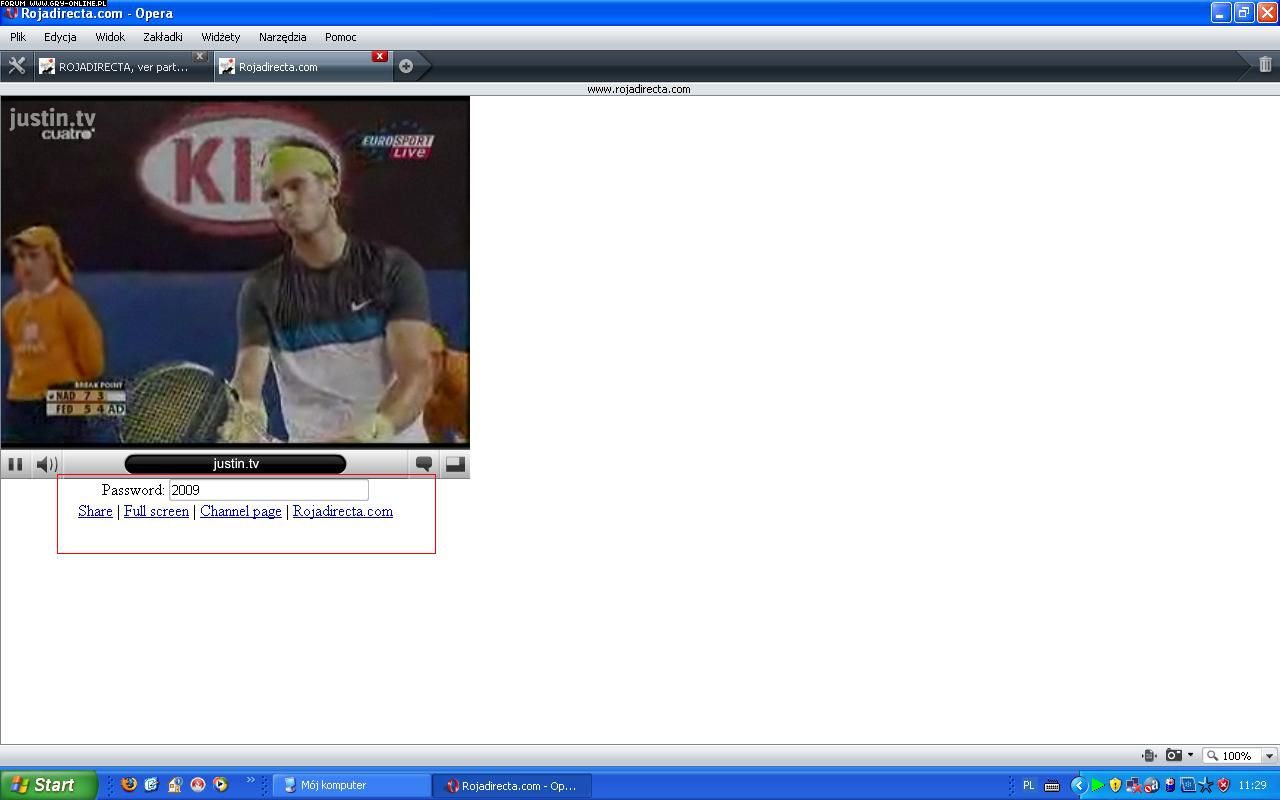Launch Firefox from the Quick Launch bar
This screenshot has width=1280, height=800.
coord(129,785)
